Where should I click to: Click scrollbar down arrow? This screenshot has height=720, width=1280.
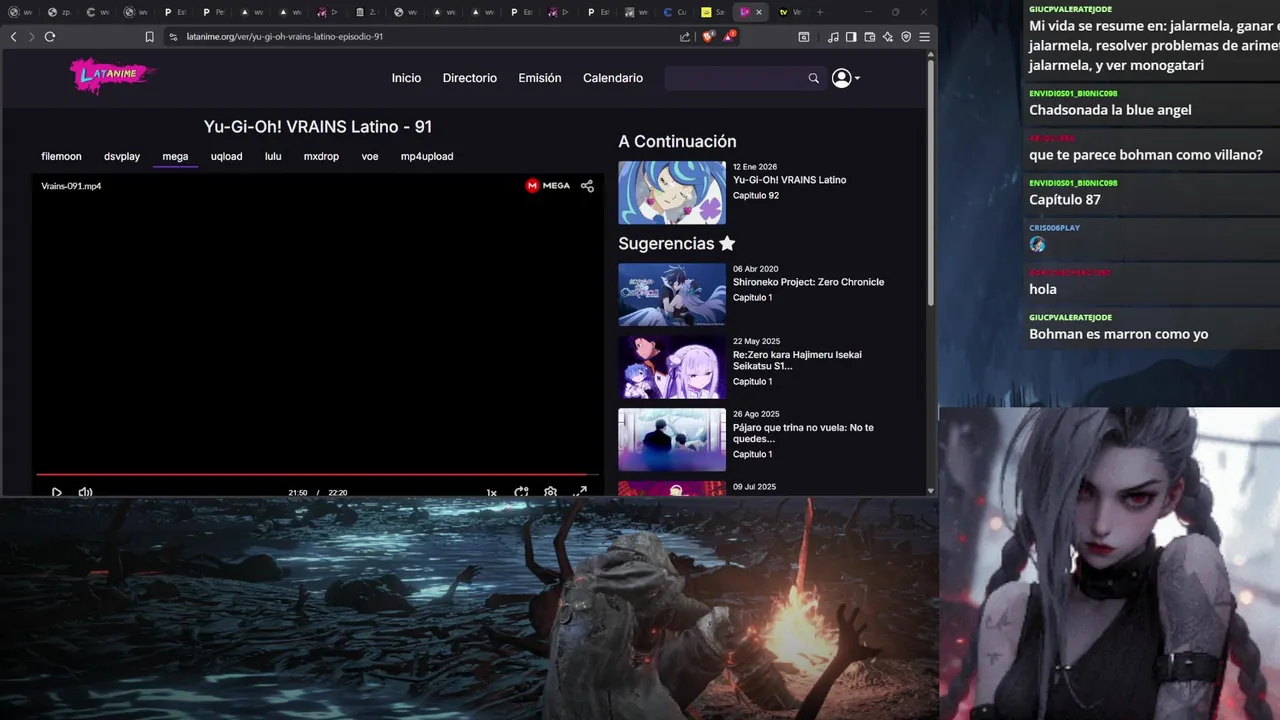(x=931, y=491)
